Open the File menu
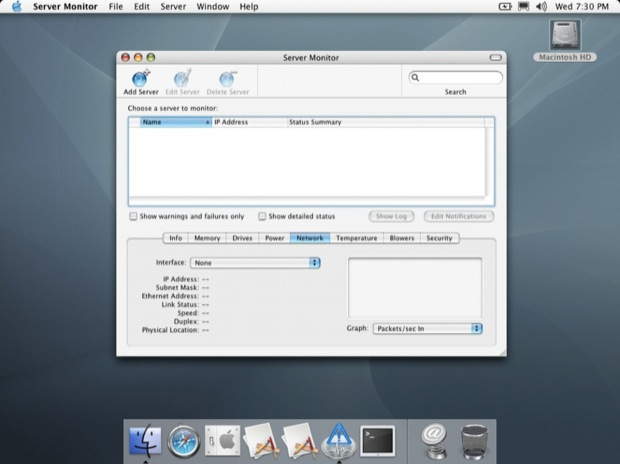This screenshot has height=464, width=620. pos(116,6)
